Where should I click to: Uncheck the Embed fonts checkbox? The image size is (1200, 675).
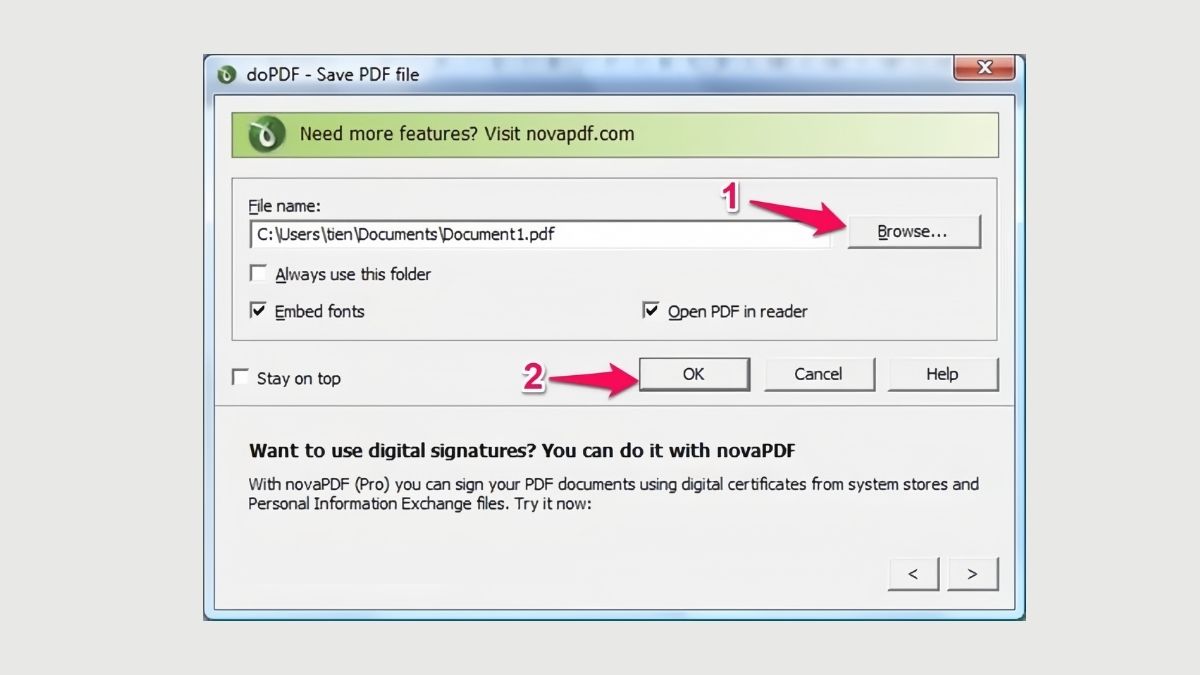(259, 311)
